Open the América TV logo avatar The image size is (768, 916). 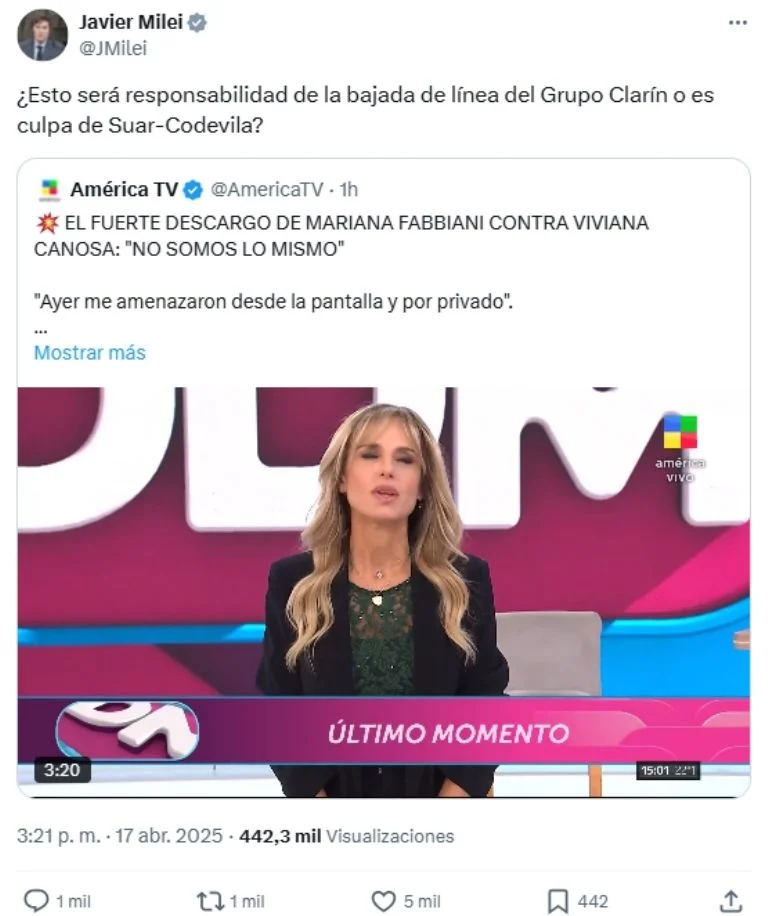tap(49, 190)
